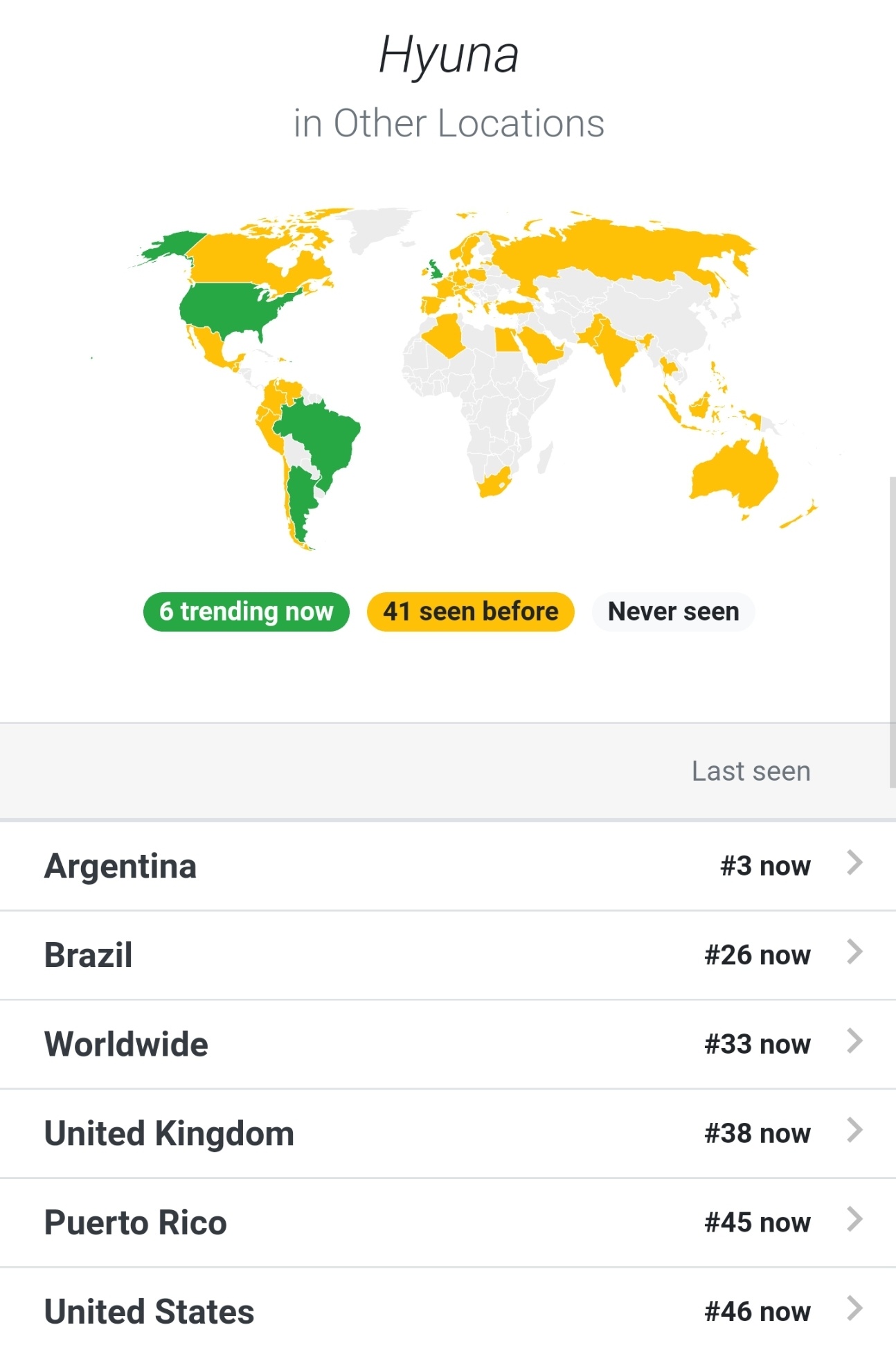The height and width of the screenshot is (1348, 896).
Task: Click yellow Russia region on the map
Action: (x=623, y=249)
